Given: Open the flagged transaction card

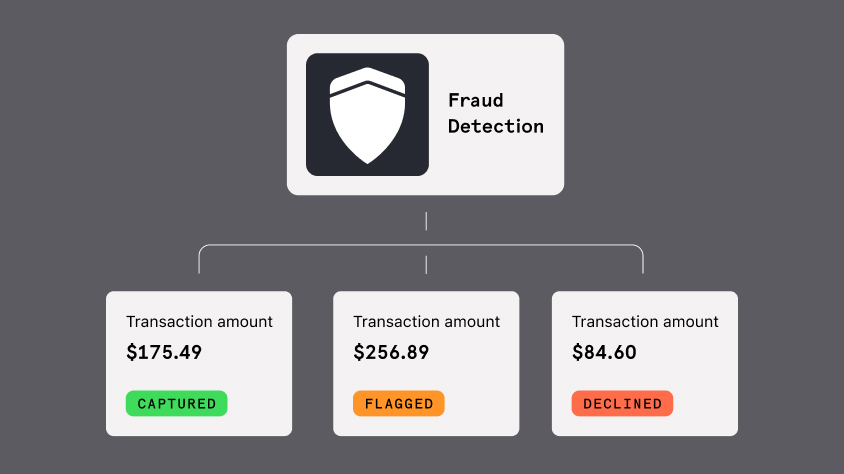Looking at the screenshot, I should [x=426, y=364].
